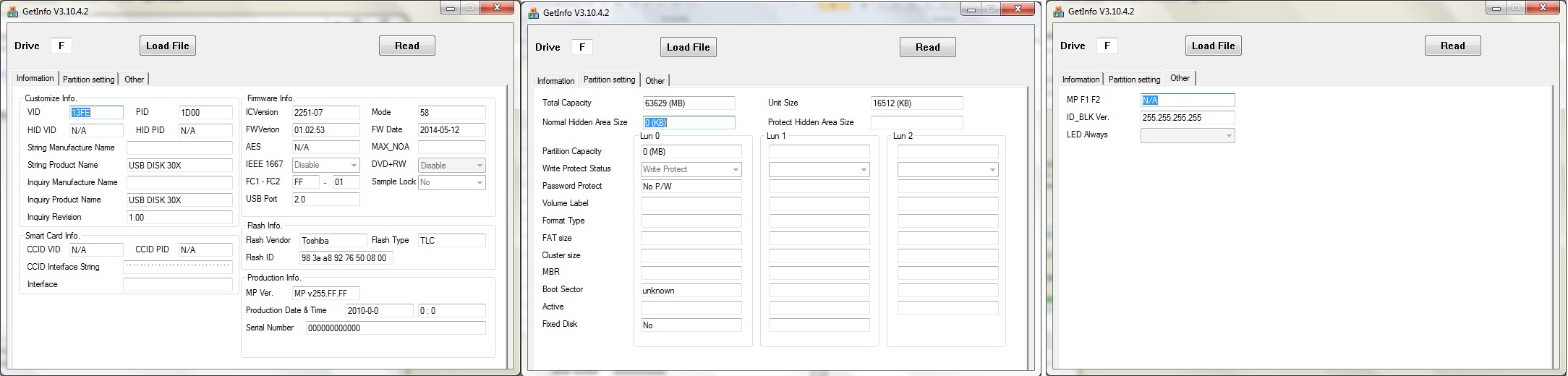Click Load File button in right window
This screenshot has width=1568, height=376.
click(1214, 46)
